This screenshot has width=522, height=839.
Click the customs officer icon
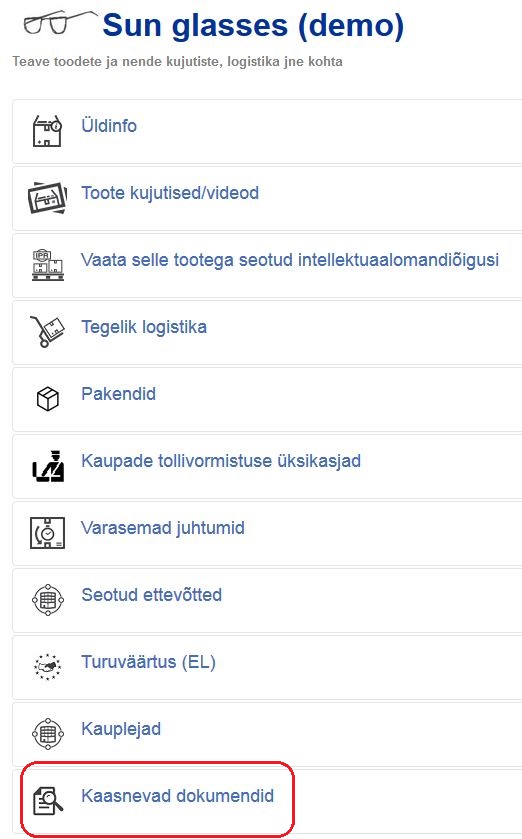pyautogui.click(x=48, y=466)
